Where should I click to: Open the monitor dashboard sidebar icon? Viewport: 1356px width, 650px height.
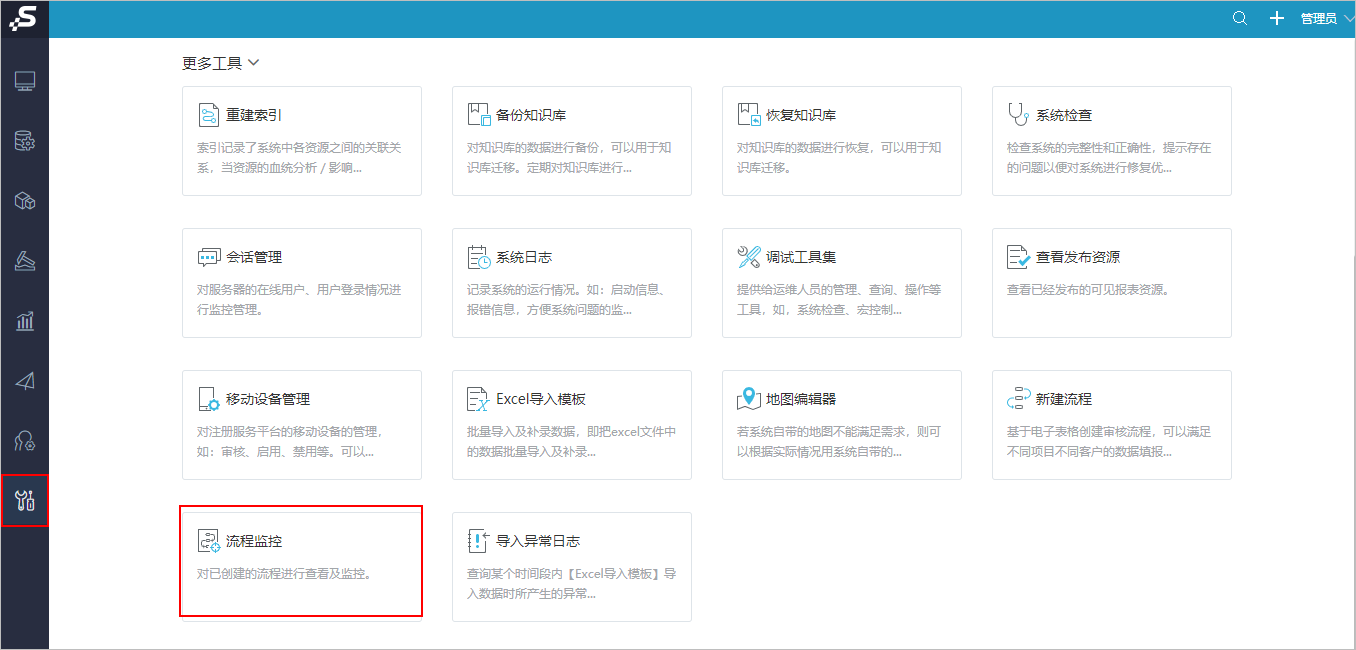point(25,81)
